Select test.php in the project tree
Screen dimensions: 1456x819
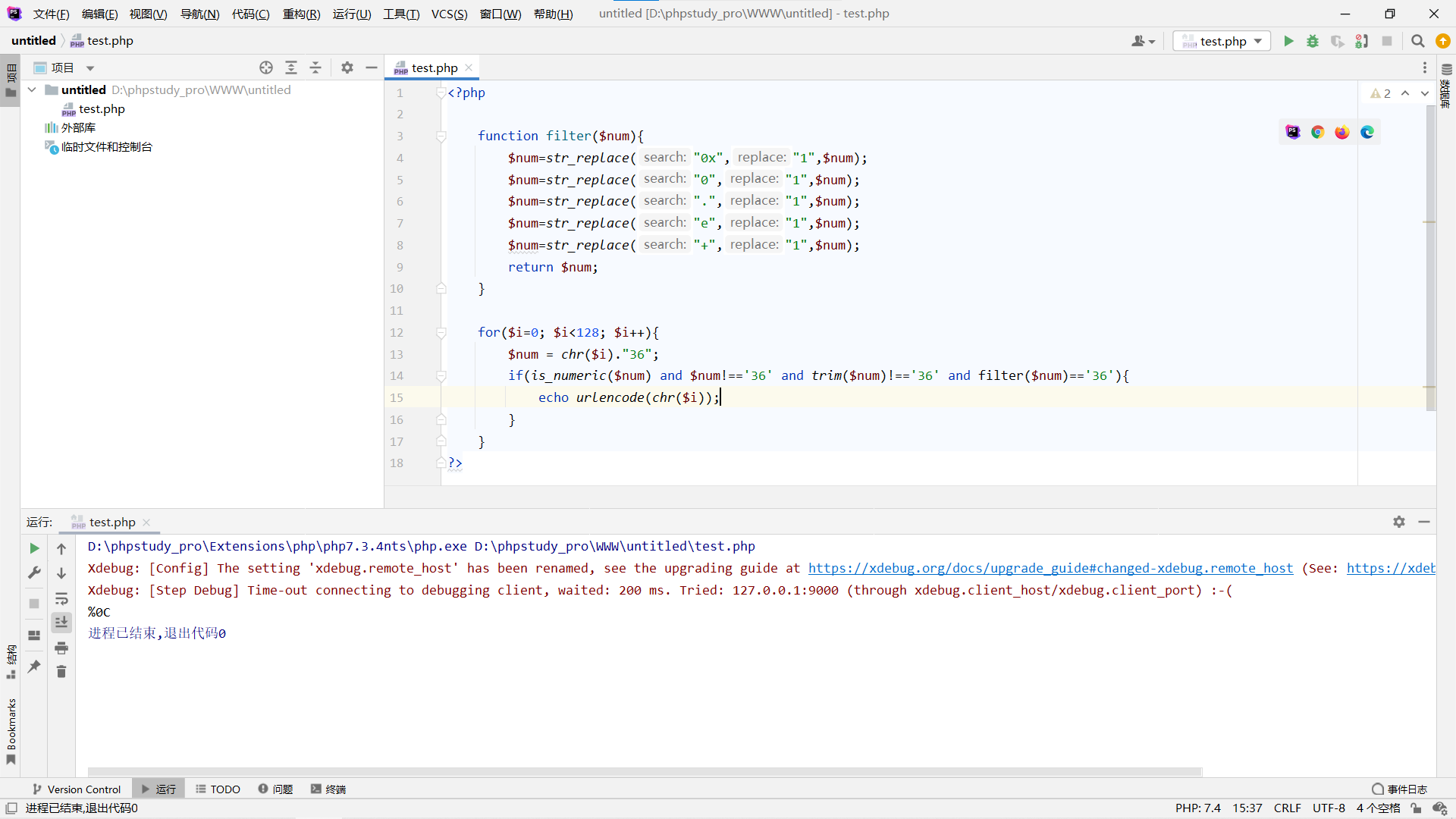click(102, 108)
